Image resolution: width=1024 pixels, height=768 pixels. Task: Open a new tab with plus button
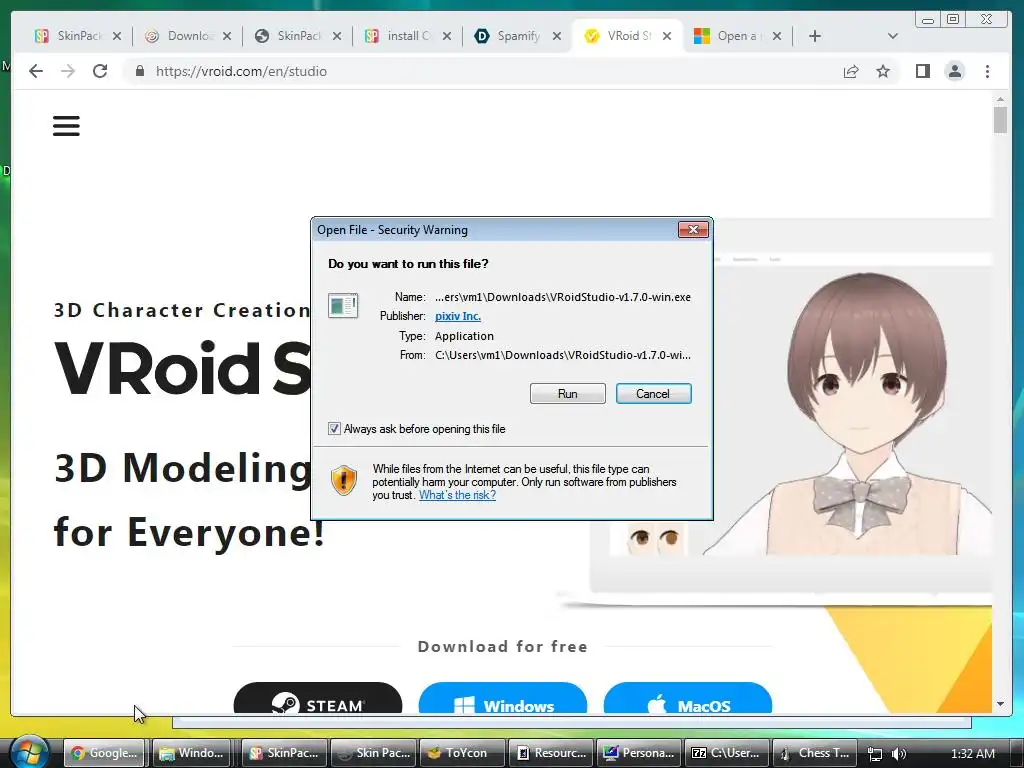814,36
